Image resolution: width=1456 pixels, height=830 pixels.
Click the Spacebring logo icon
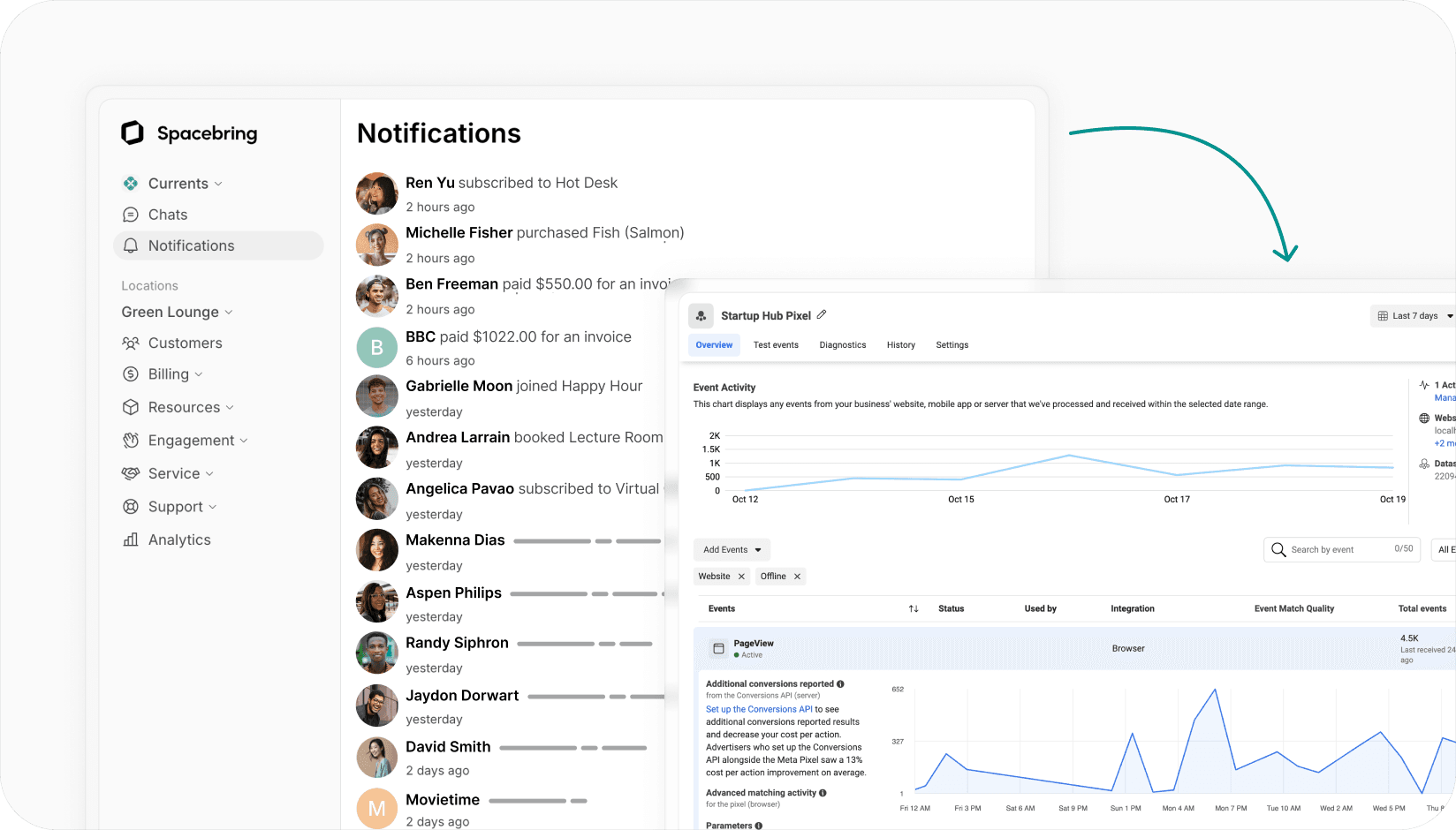pos(133,133)
